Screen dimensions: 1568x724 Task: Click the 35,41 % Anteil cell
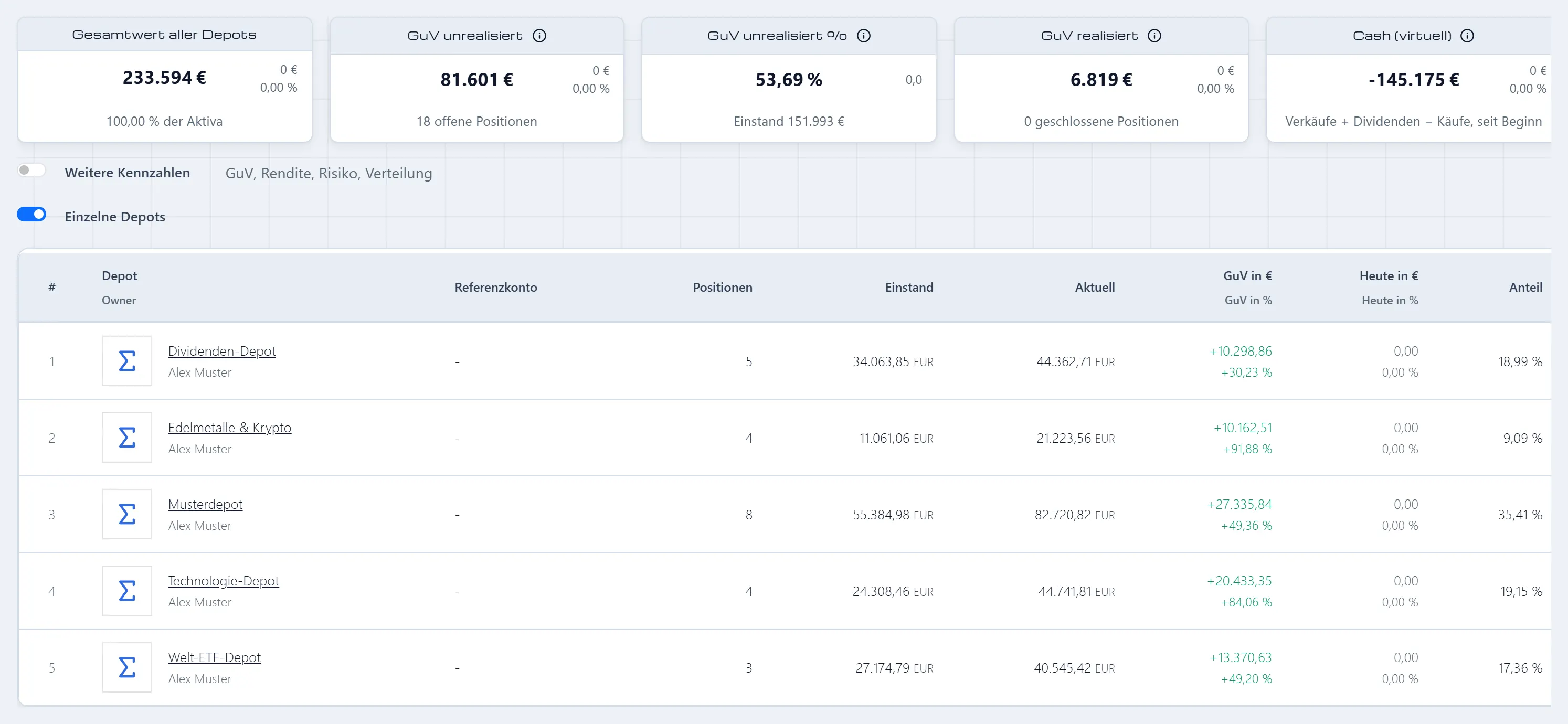point(1520,515)
